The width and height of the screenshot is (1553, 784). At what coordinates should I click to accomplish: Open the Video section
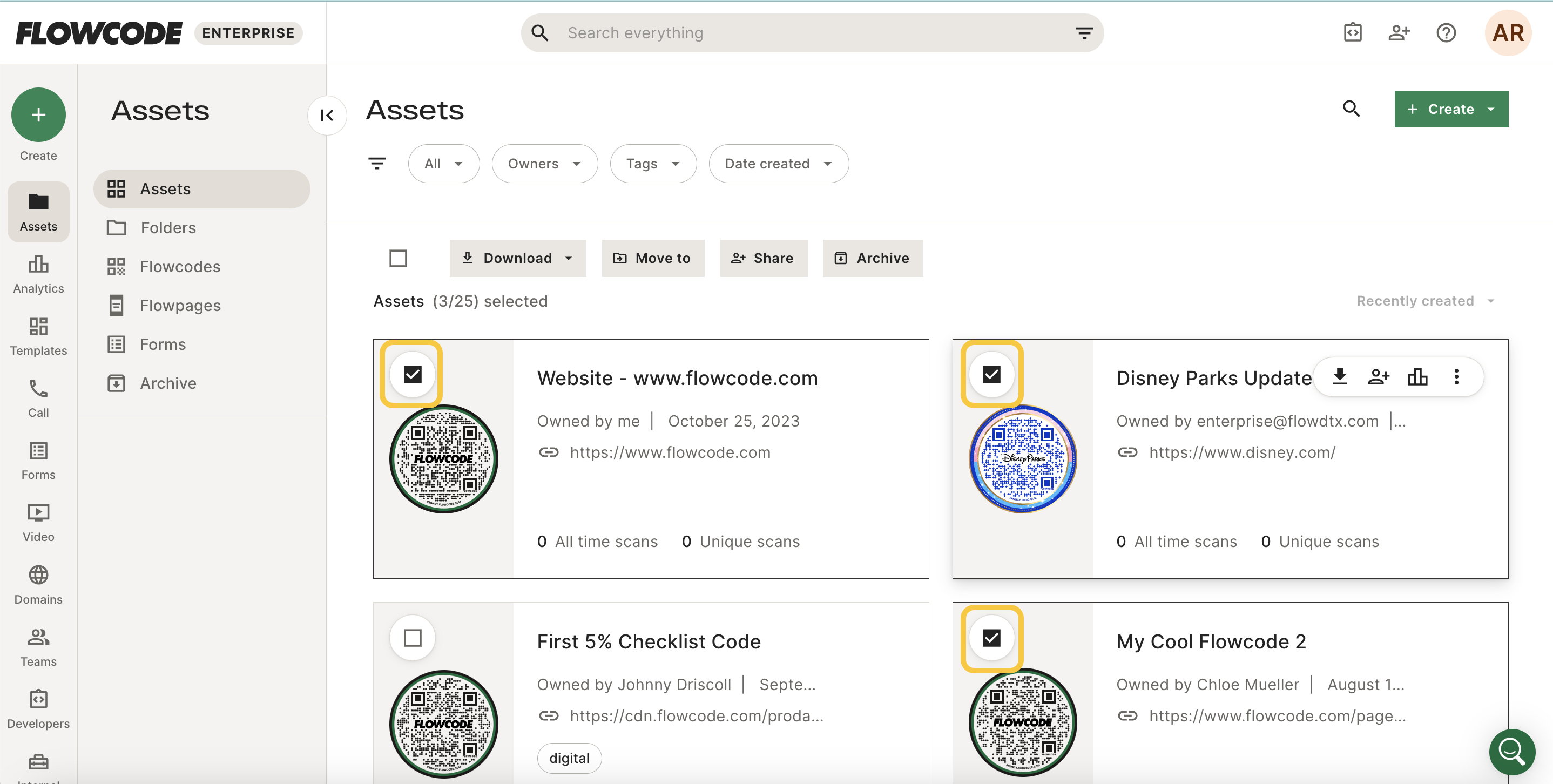38,523
